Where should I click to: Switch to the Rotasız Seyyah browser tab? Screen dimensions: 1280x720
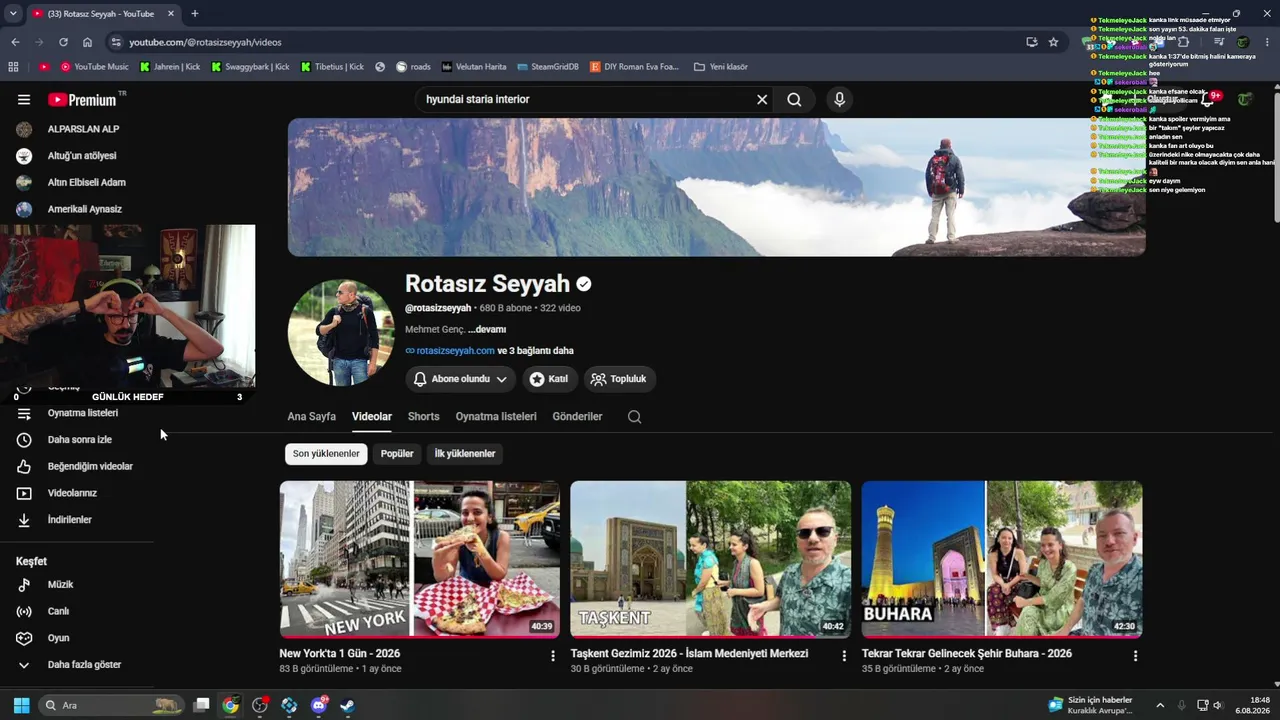pos(102,14)
